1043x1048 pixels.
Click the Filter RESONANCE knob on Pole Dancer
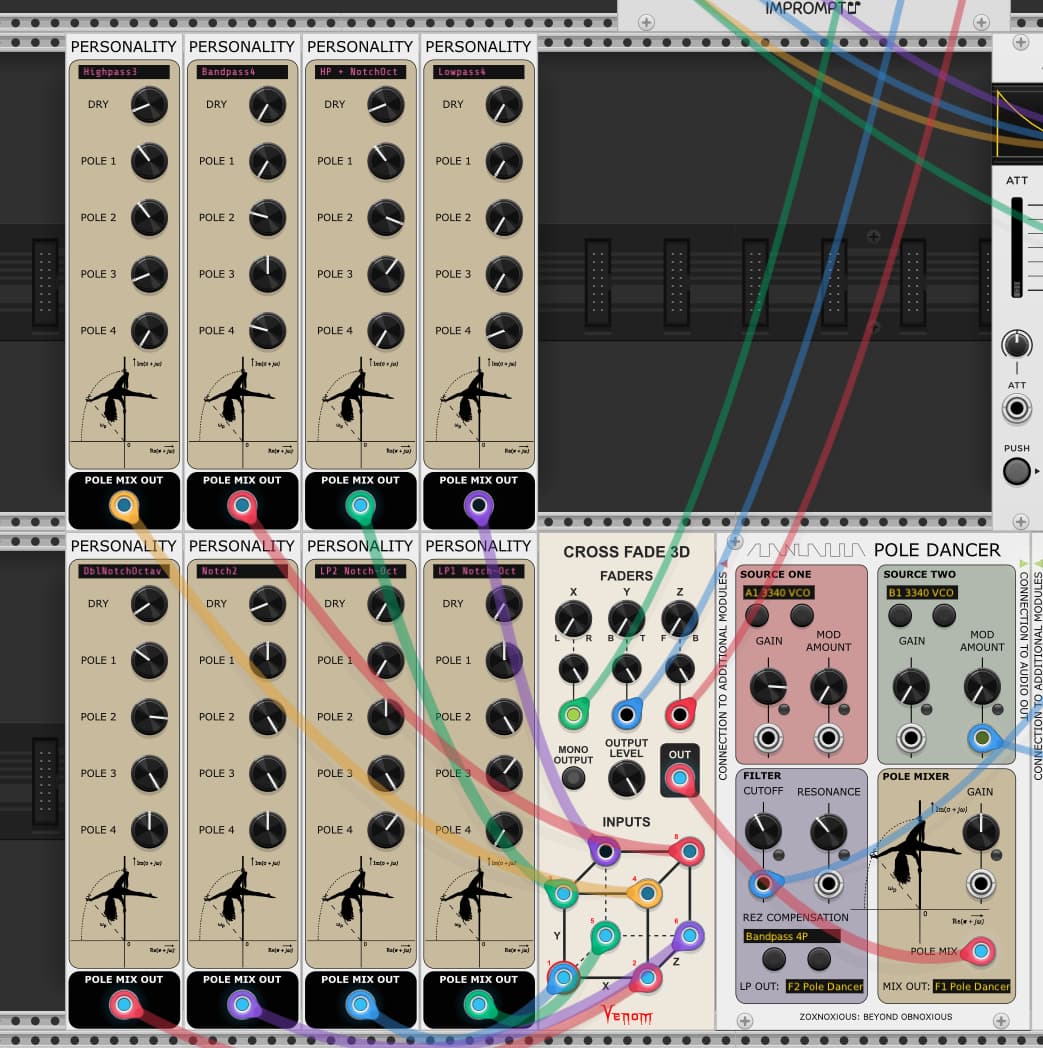pos(828,830)
